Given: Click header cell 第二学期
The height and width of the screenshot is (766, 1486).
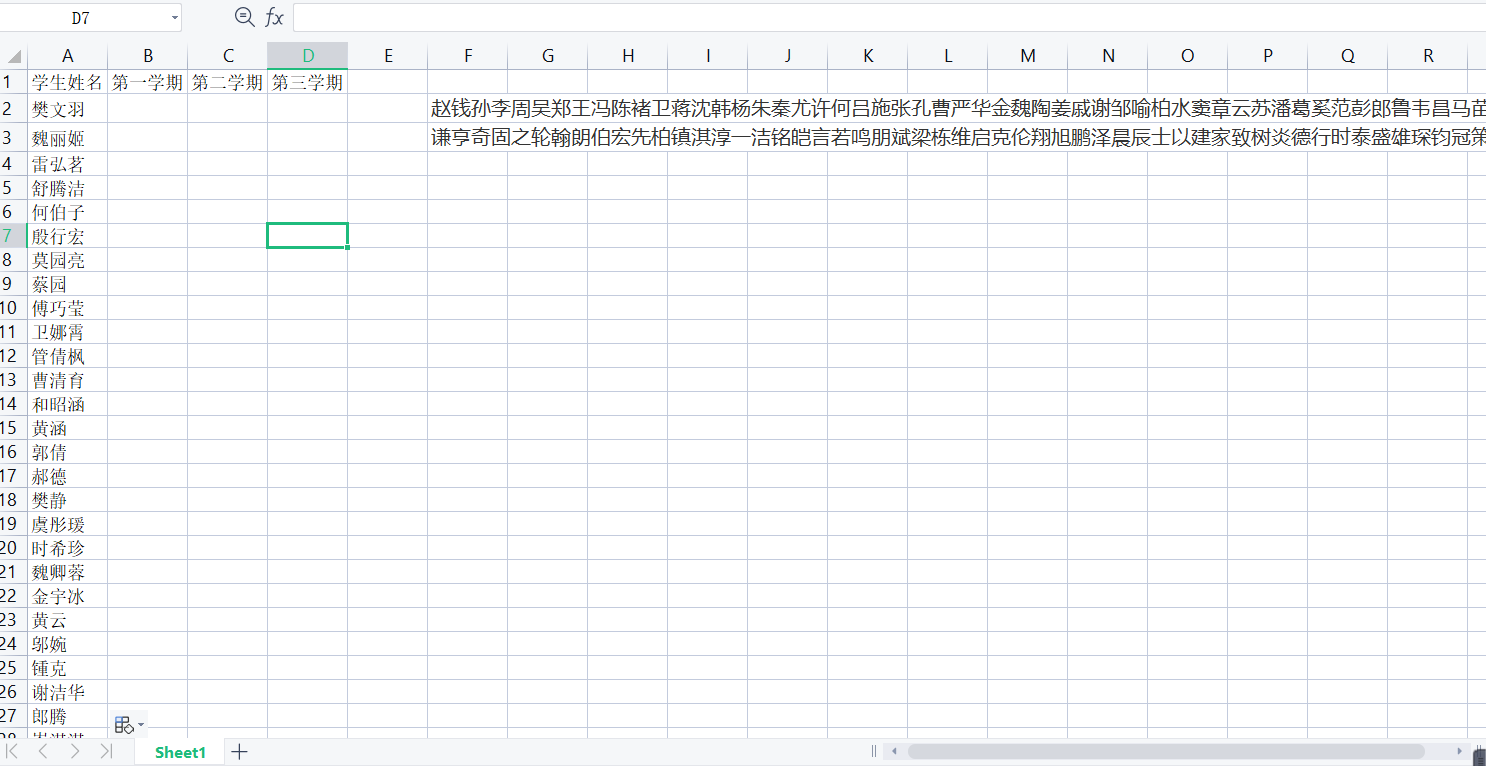Looking at the screenshot, I should 227,82.
